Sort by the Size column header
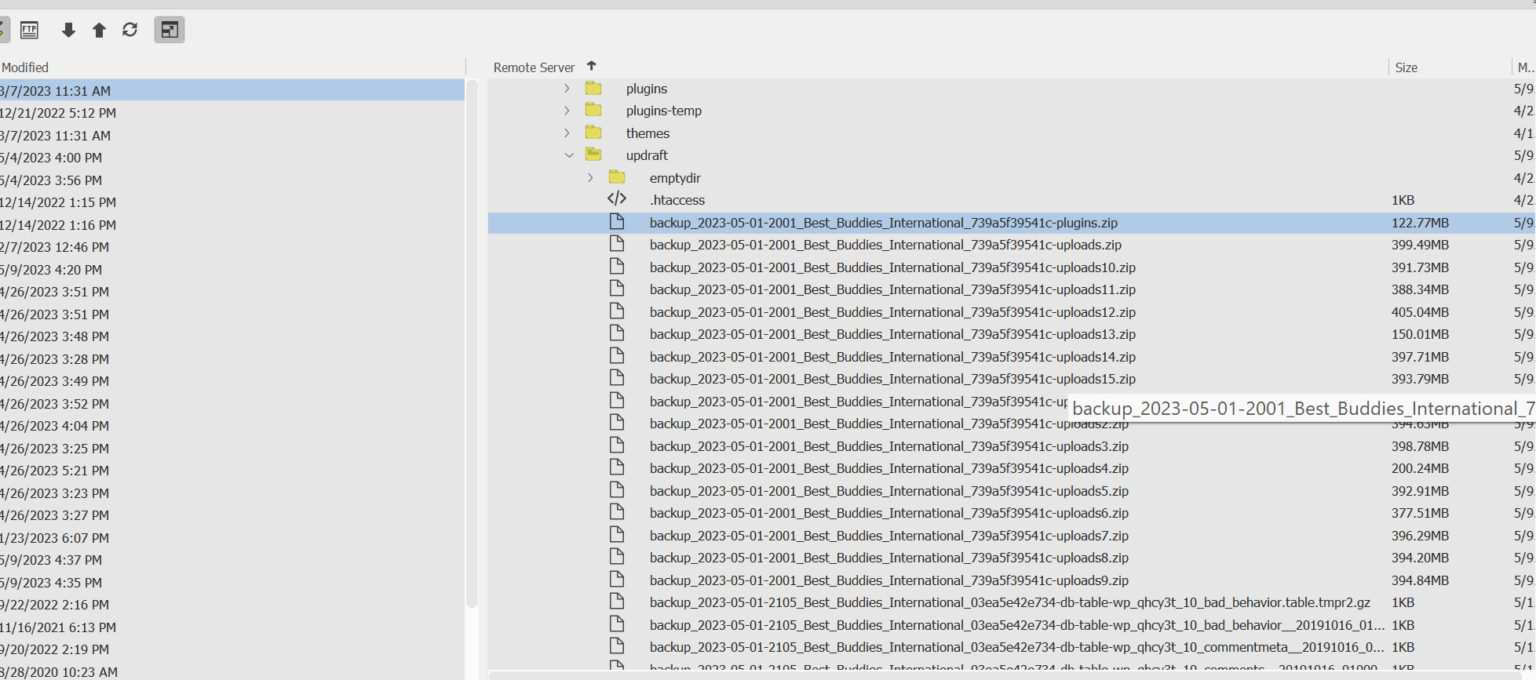 pos(1406,67)
